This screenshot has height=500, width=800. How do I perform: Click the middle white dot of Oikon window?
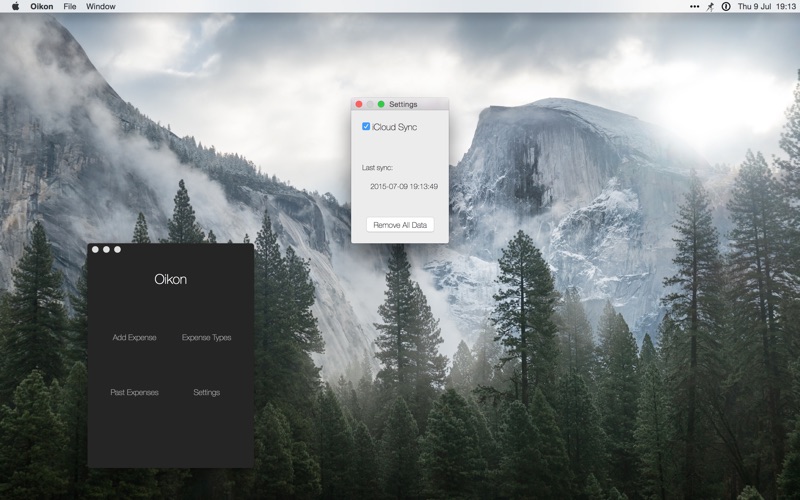pos(106,249)
